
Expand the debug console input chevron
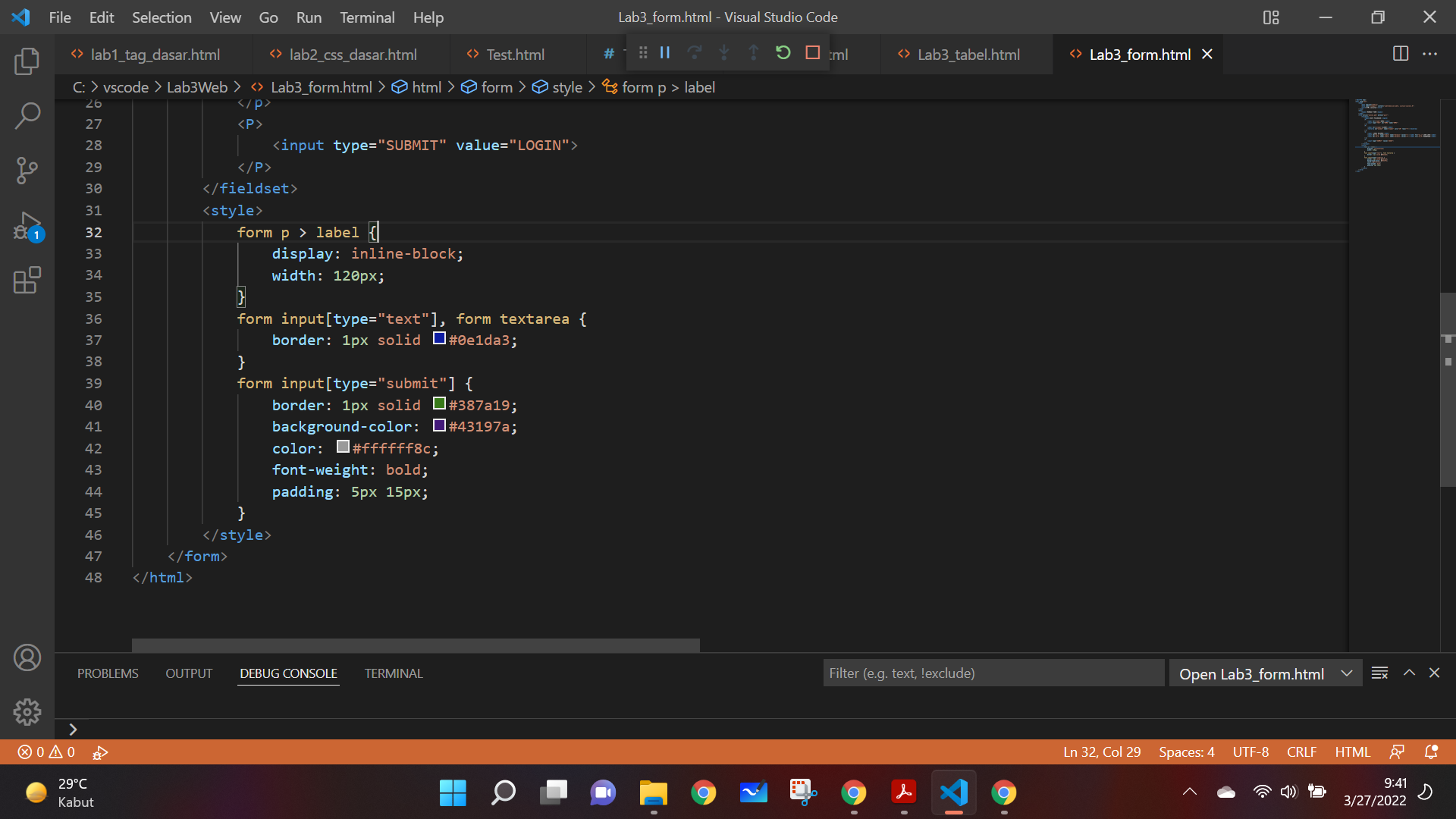[x=72, y=729]
